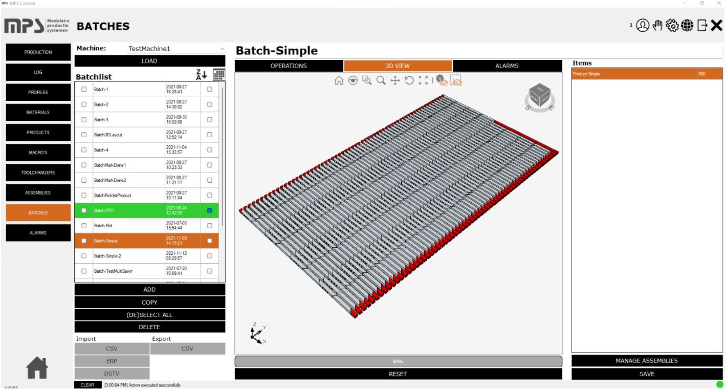Tick the right checkbox of Batch-Simple-2

click(209, 256)
